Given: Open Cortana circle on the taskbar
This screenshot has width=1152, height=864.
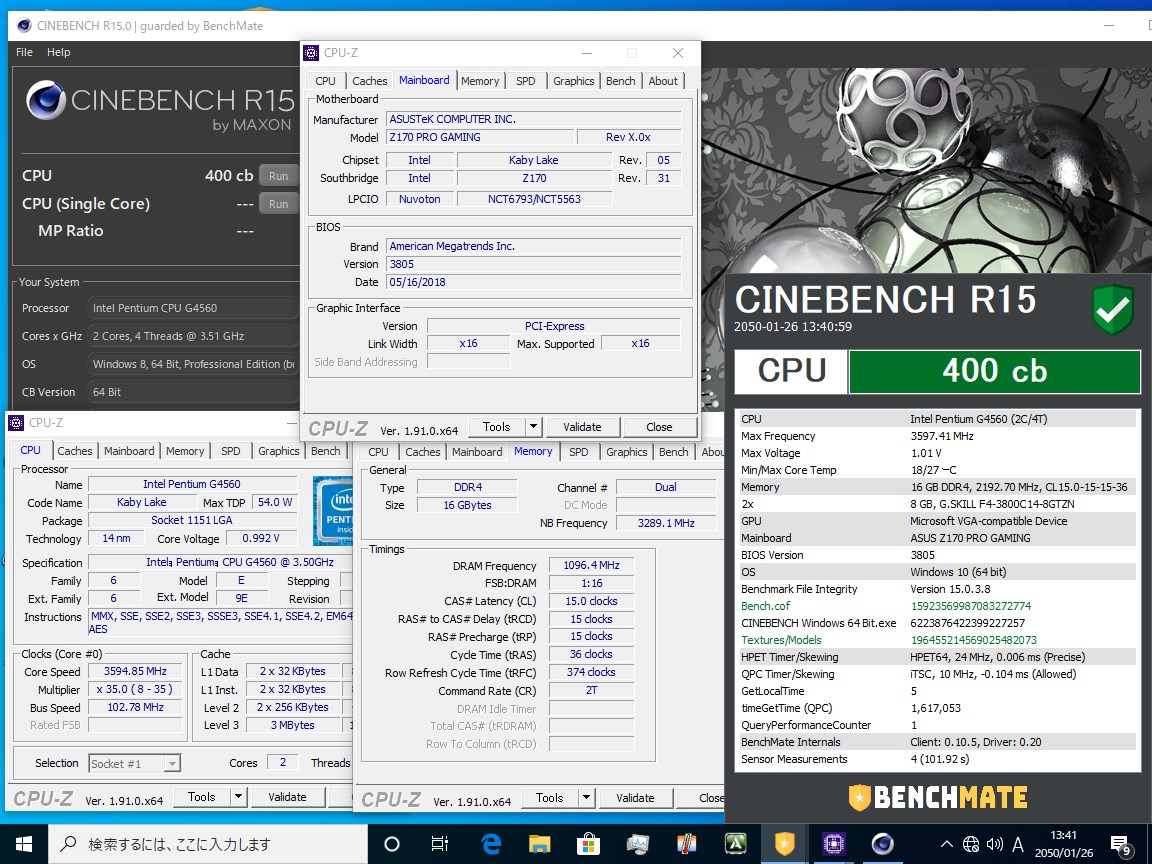Looking at the screenshot, I should (x=392, y=844).
